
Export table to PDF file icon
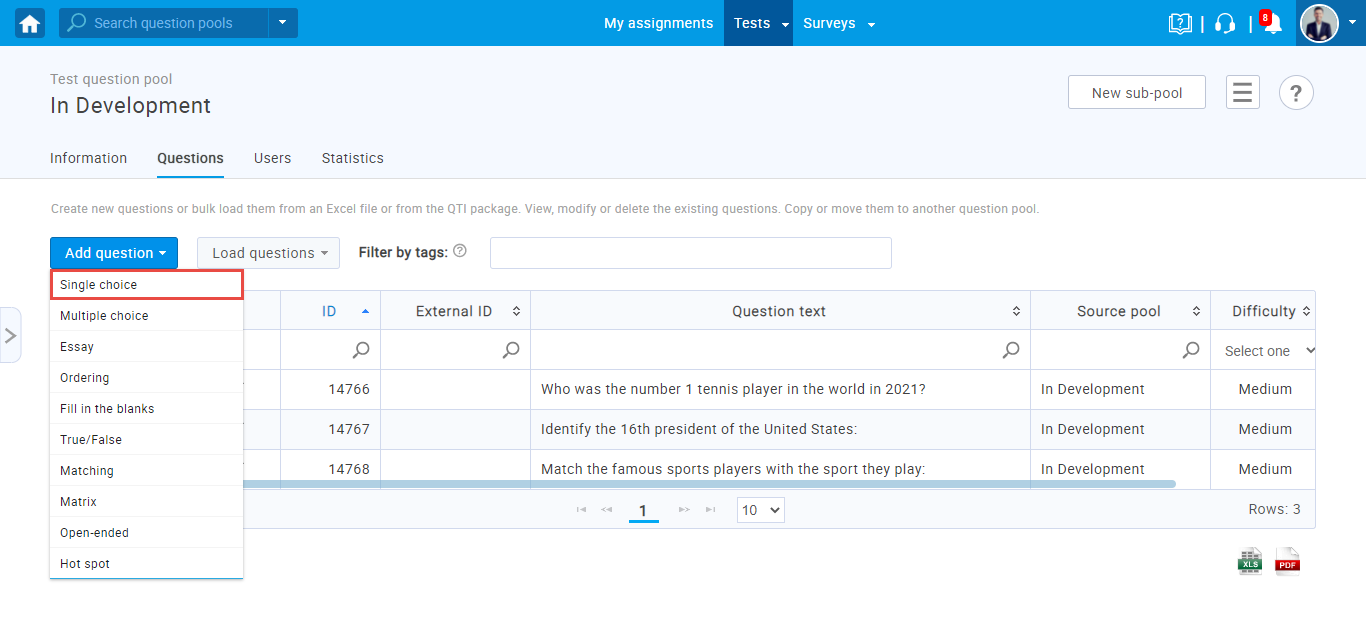pos(1287,561)
